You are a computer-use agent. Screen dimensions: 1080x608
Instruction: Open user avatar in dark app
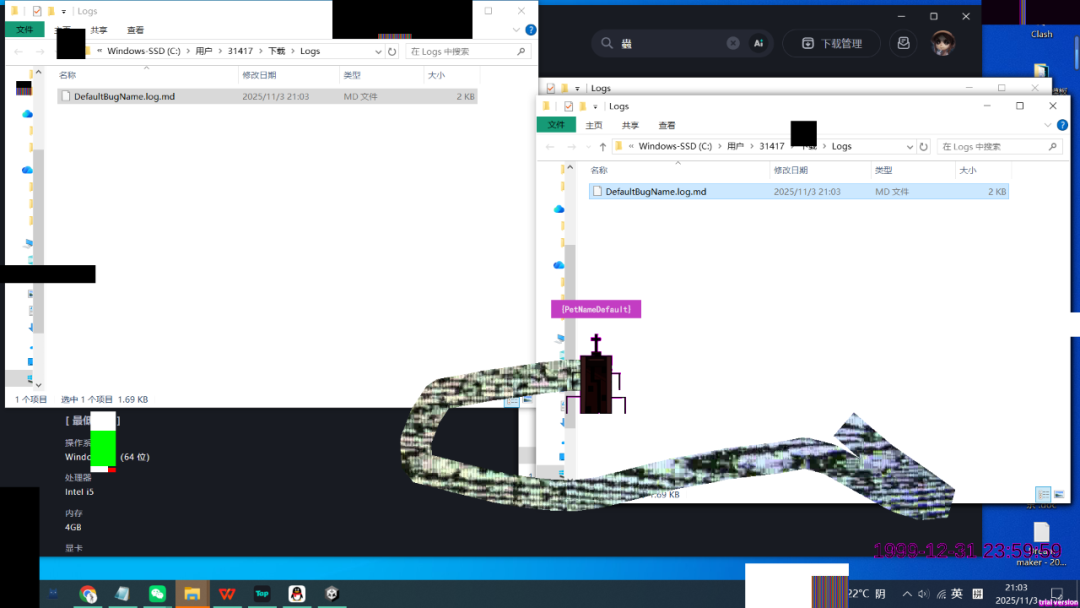(943, 43)
